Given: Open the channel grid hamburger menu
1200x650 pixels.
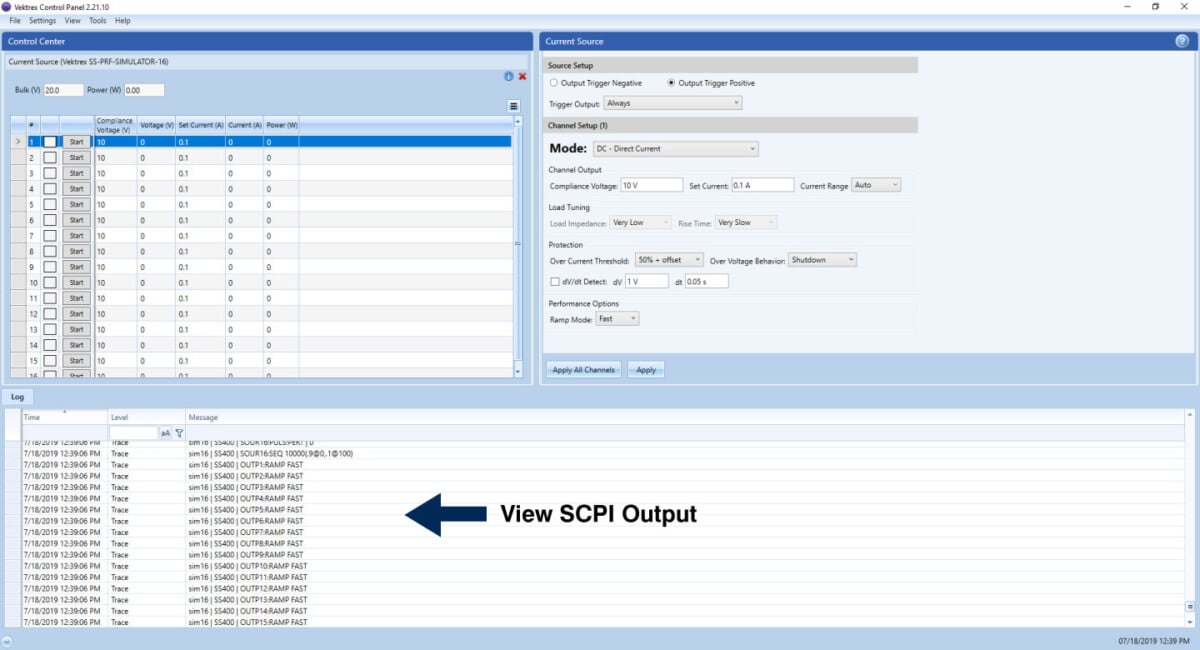Looking at the screenshot, I should pos(513,105).
